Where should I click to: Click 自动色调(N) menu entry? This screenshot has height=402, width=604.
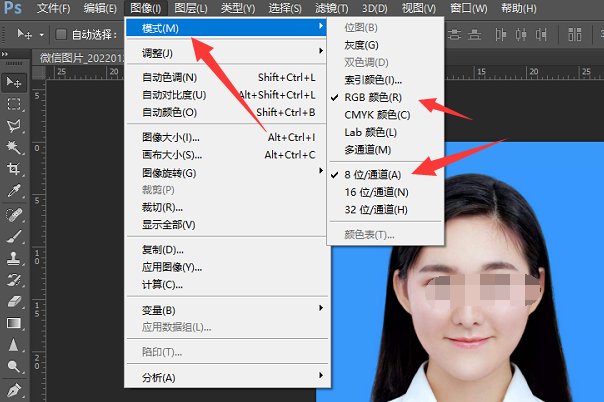[x=226, y=77]
